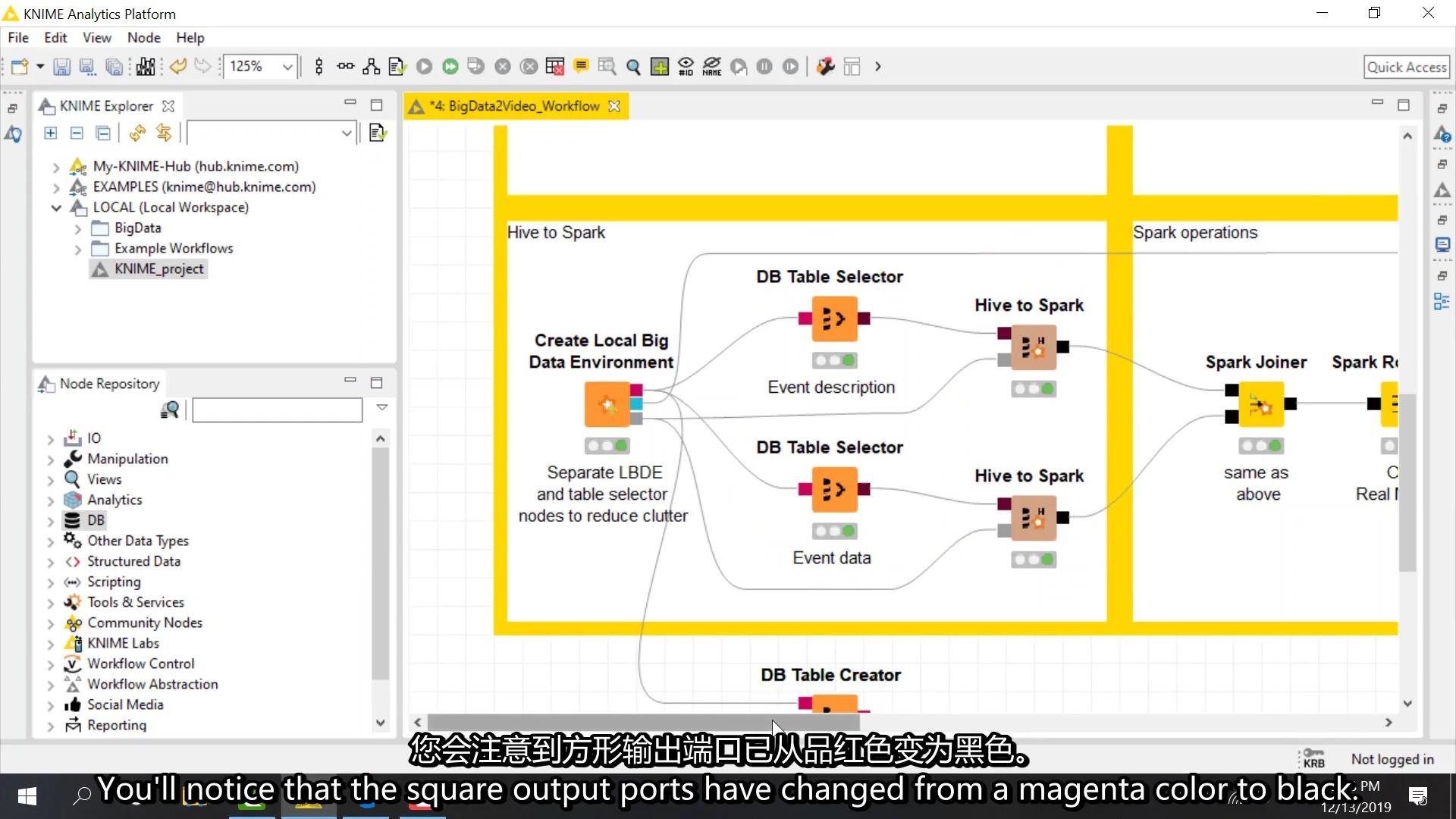Expand the BigData folder
Screen dimensions: 1456x819
pyautogui.click(x=77, y=228)
